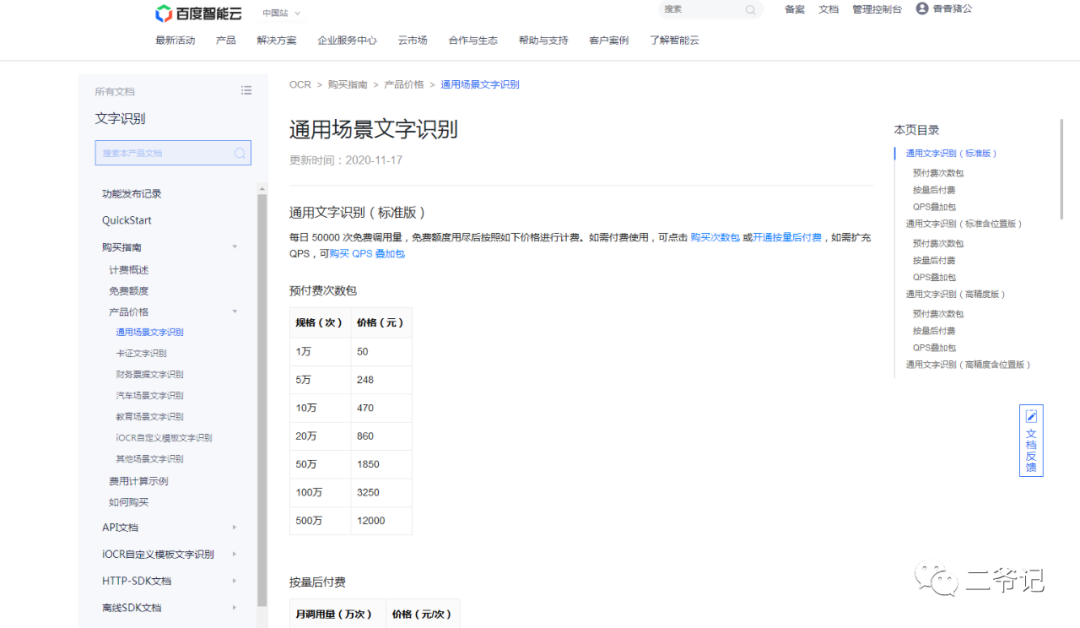Open the 最新活动 menu
1080x628 pixels.
point(175,40)
